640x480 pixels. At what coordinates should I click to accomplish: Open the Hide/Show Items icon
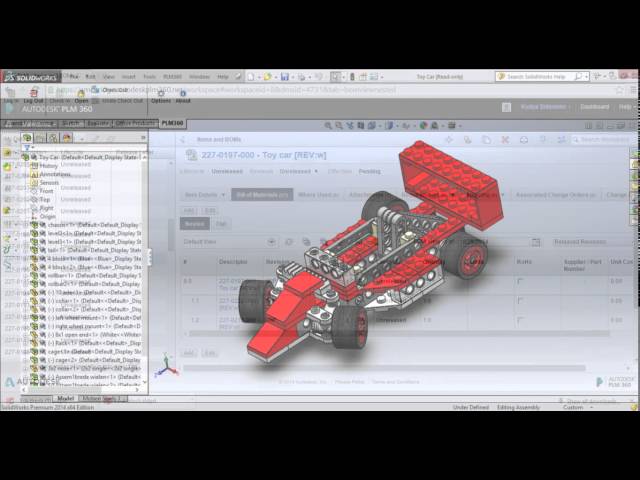tap(406, 126)
